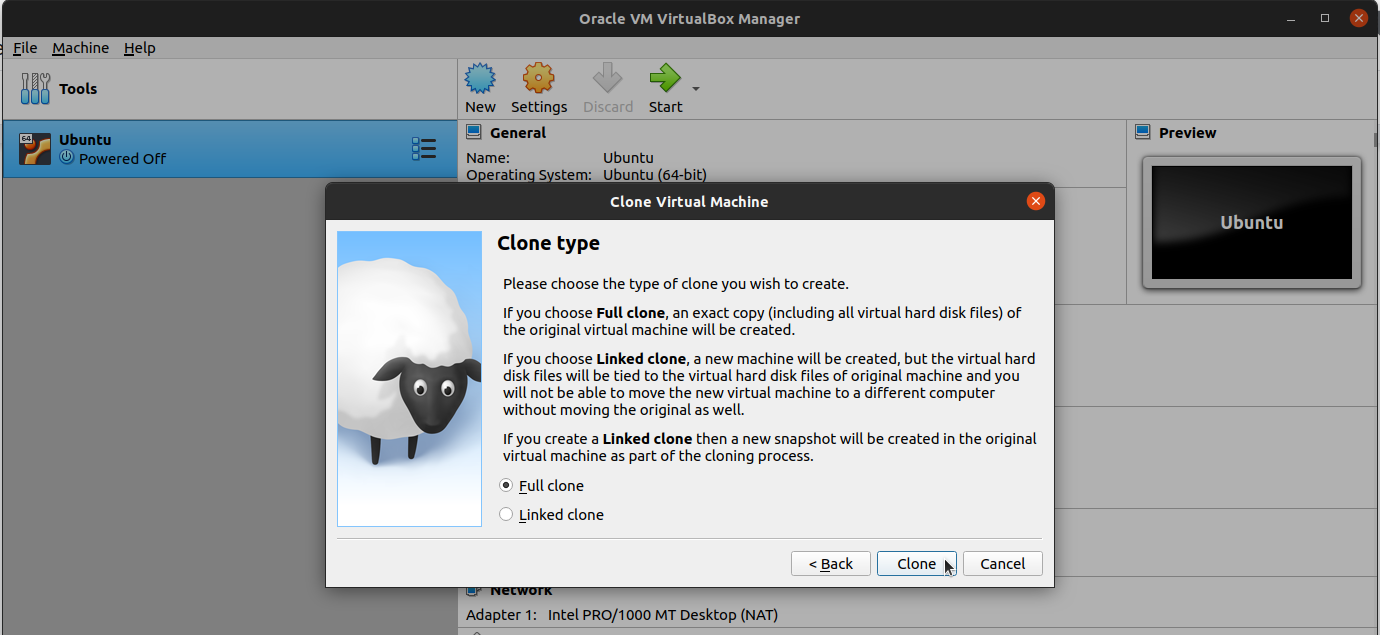Open the Start button dropdown arrow
The height and width of the screenshot is (635, 1380).
(696, 89)
